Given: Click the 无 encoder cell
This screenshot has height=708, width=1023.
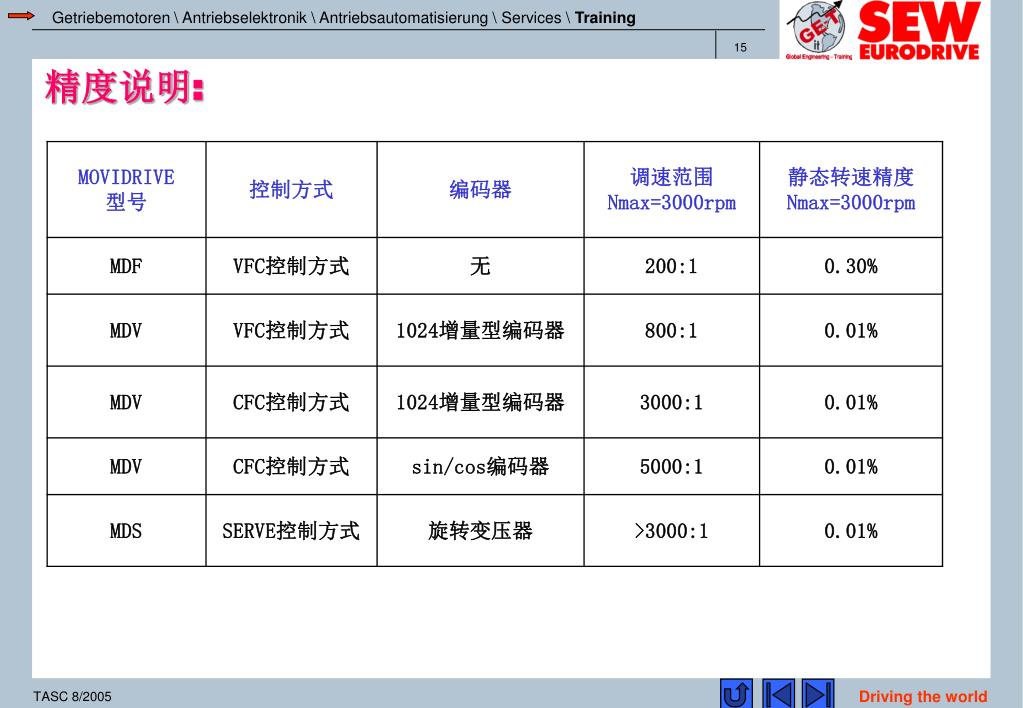Looking at the screenshot, I should [x=480, y=266].
